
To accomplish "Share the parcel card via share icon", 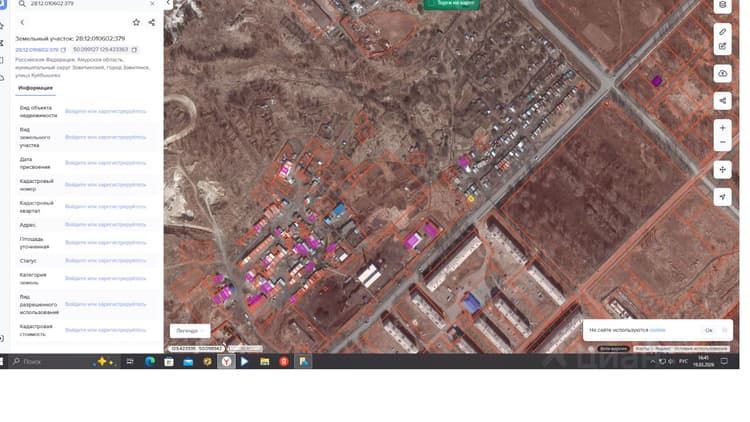I will click(152, 22).
